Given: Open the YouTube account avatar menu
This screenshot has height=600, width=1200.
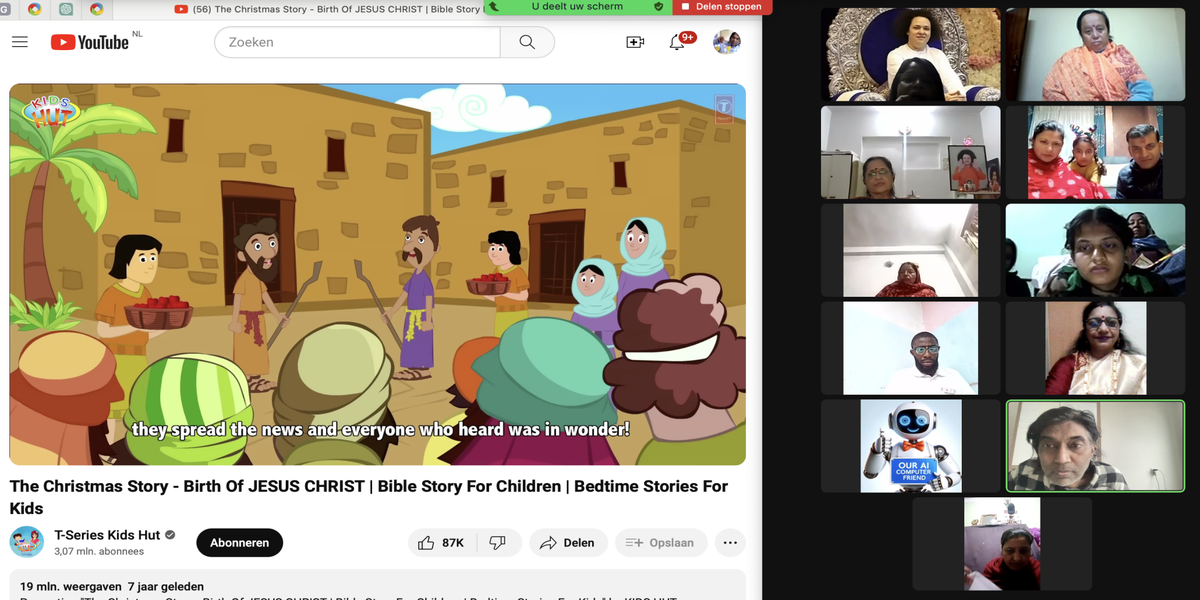Looking at the screenshot, I should [726, 42].
